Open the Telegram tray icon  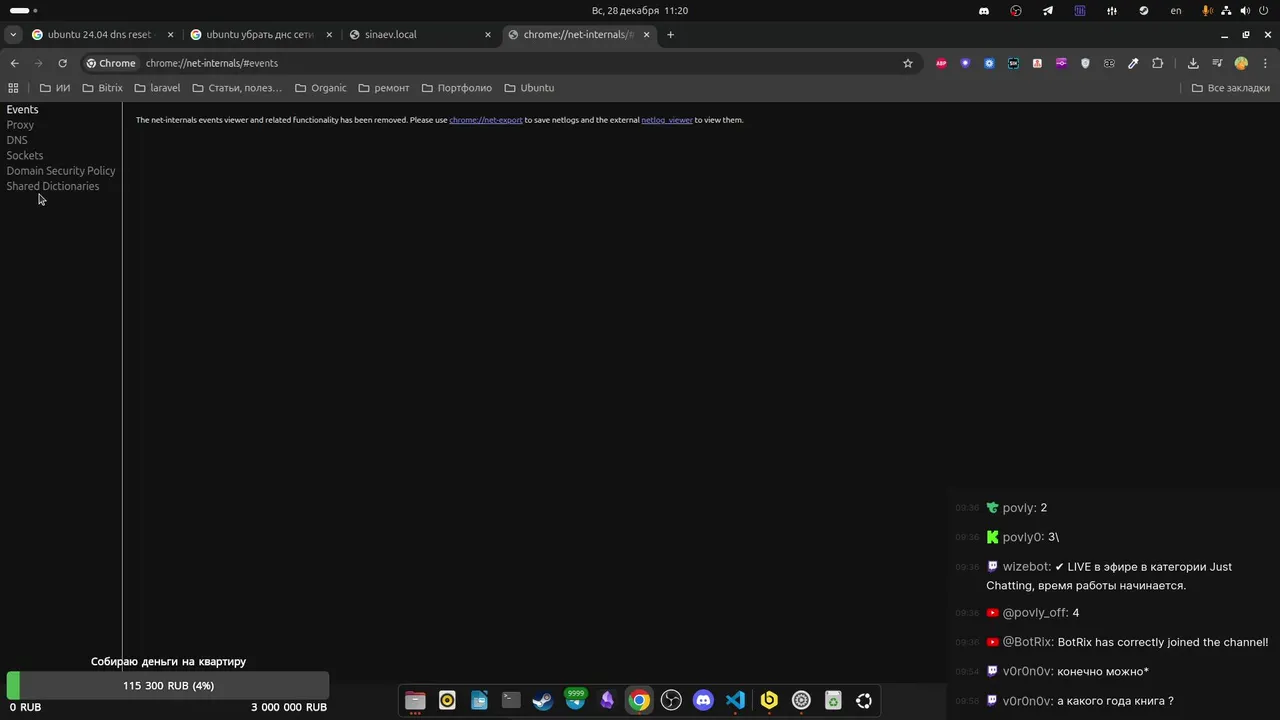click(x=1048, y=10)
